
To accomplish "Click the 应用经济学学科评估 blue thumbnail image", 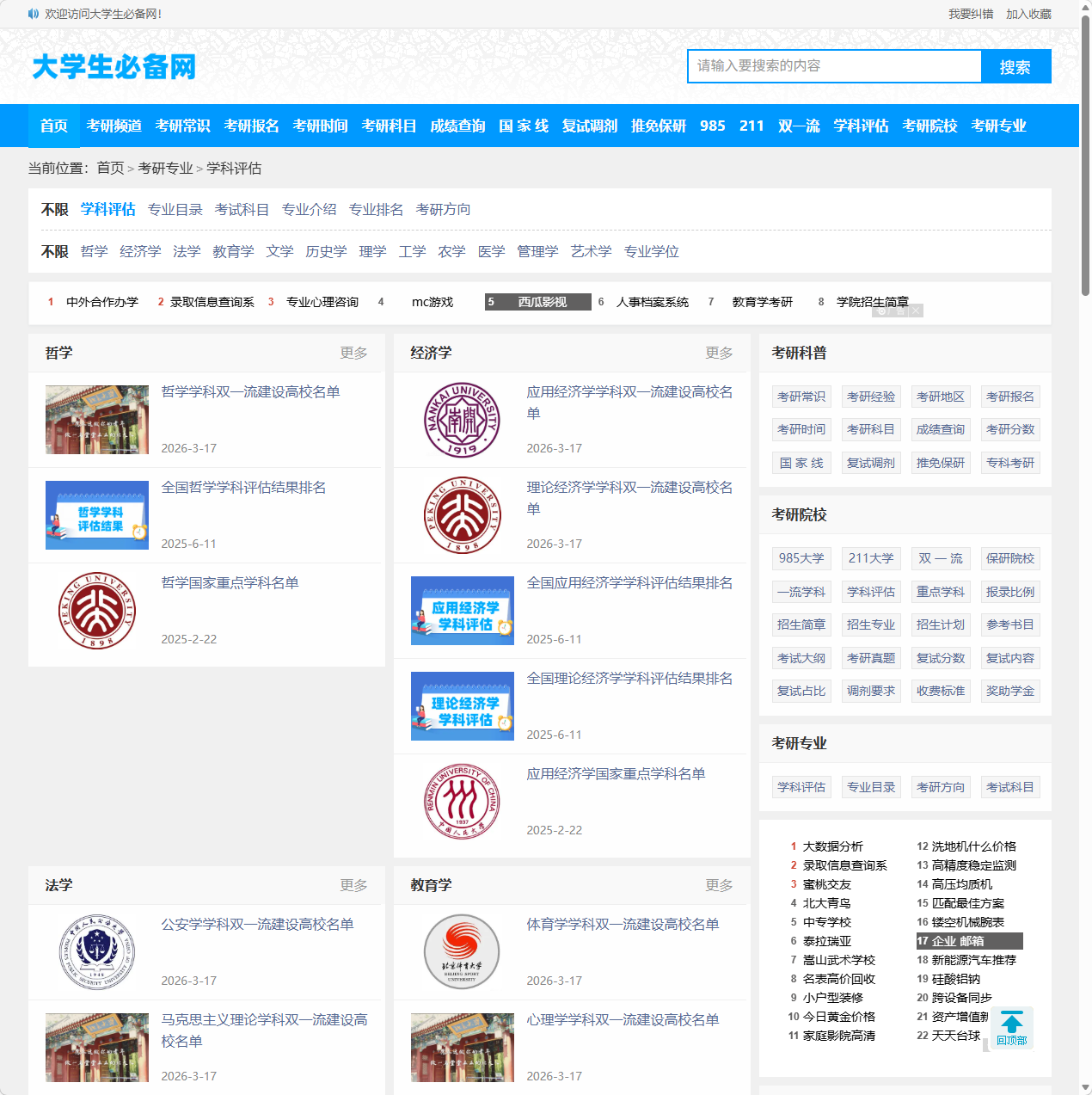I will click(462, 611).
